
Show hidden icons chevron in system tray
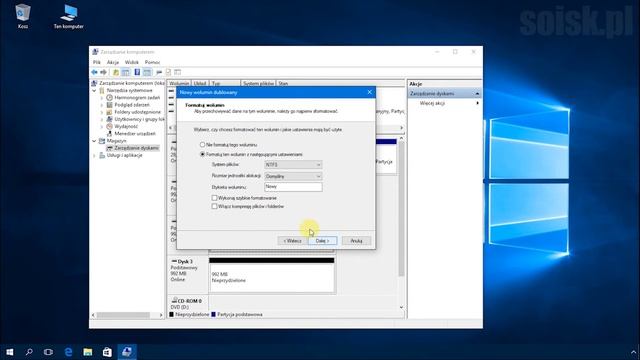pyautogui.click(x=633, y=352)
